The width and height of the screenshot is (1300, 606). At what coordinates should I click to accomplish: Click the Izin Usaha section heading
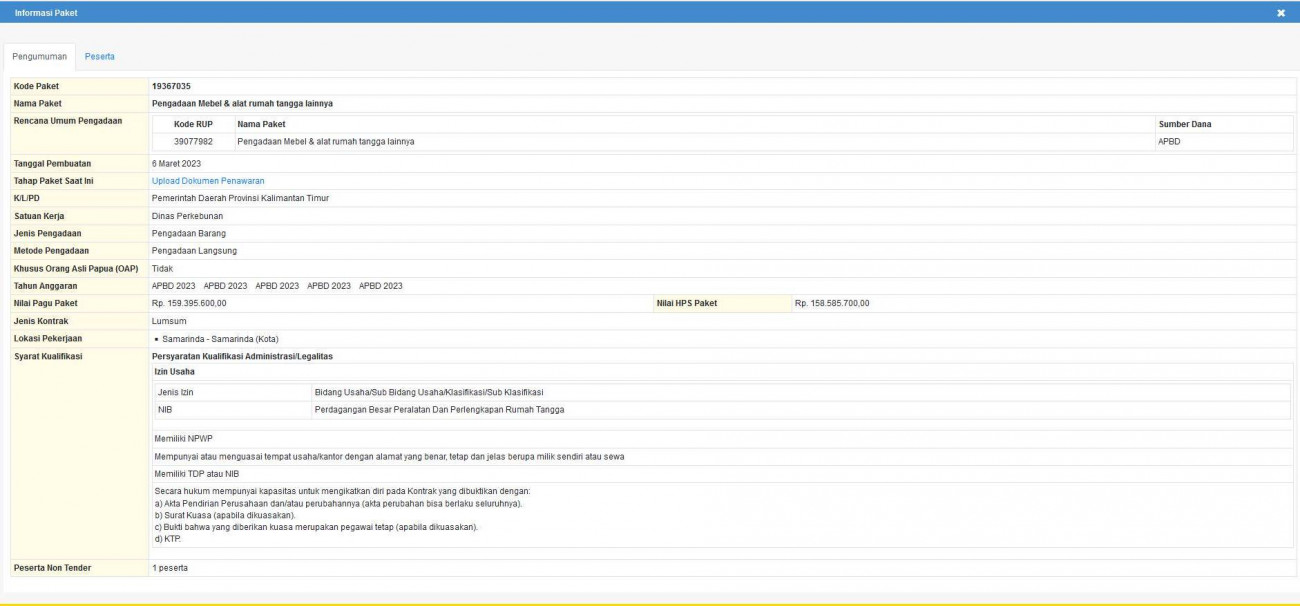175,372
